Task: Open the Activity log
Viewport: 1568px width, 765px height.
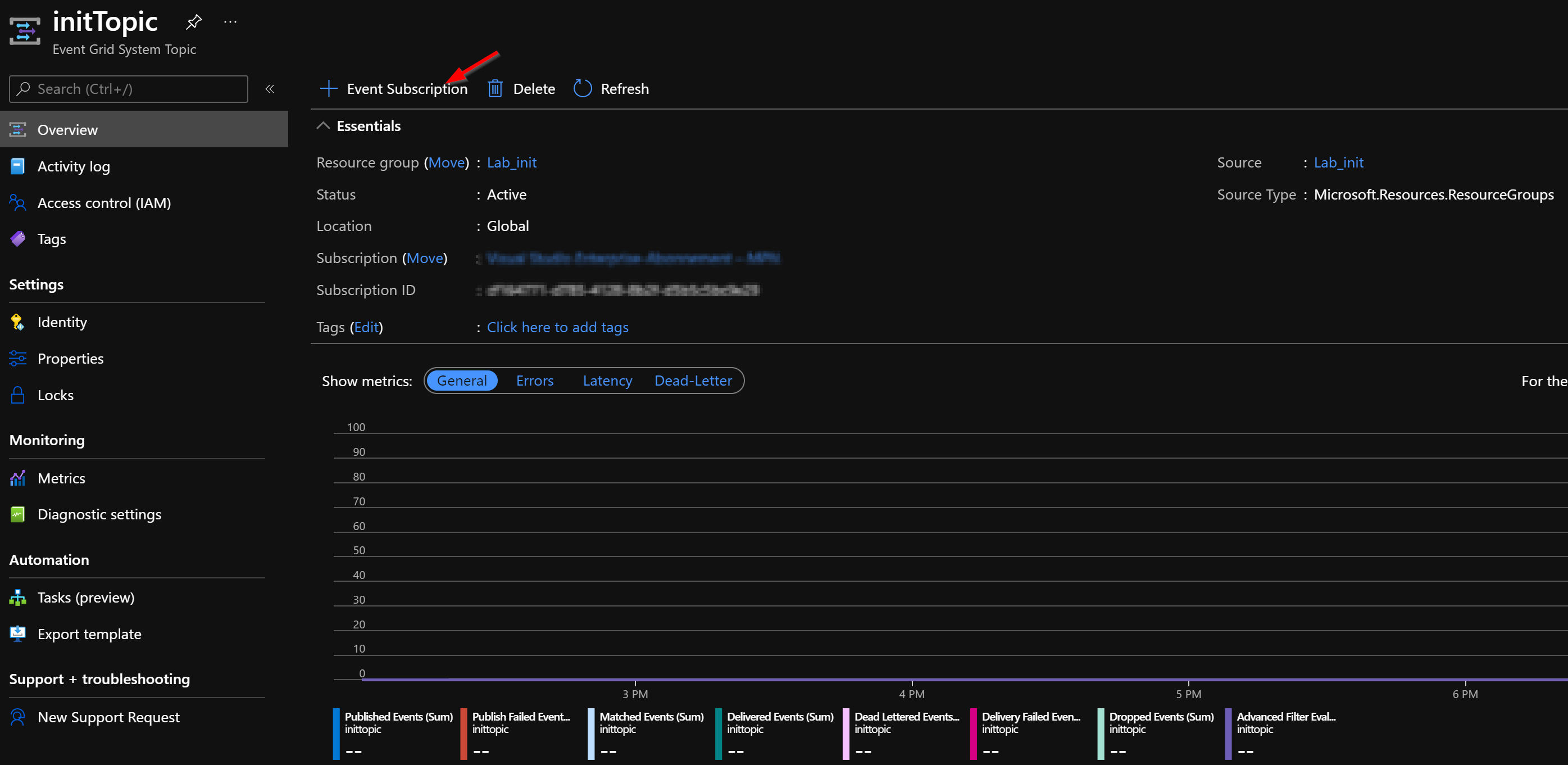Action: pyautogui.click(x=74, y=166)
